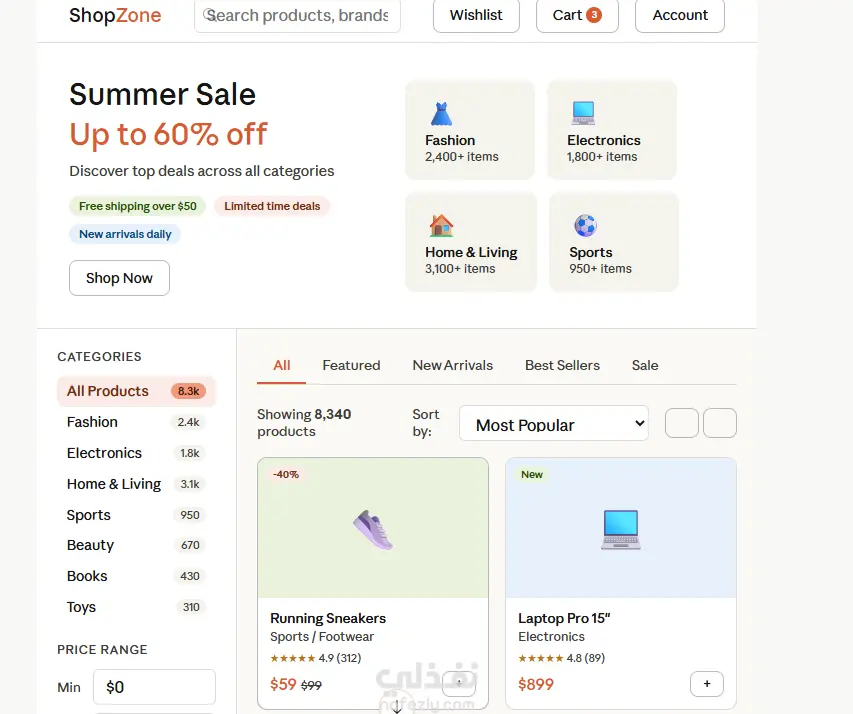Image resolution: width=853 pixels, height=714 pixels.
Task: Open the Best Sellers tab
Action: point(562,365)
